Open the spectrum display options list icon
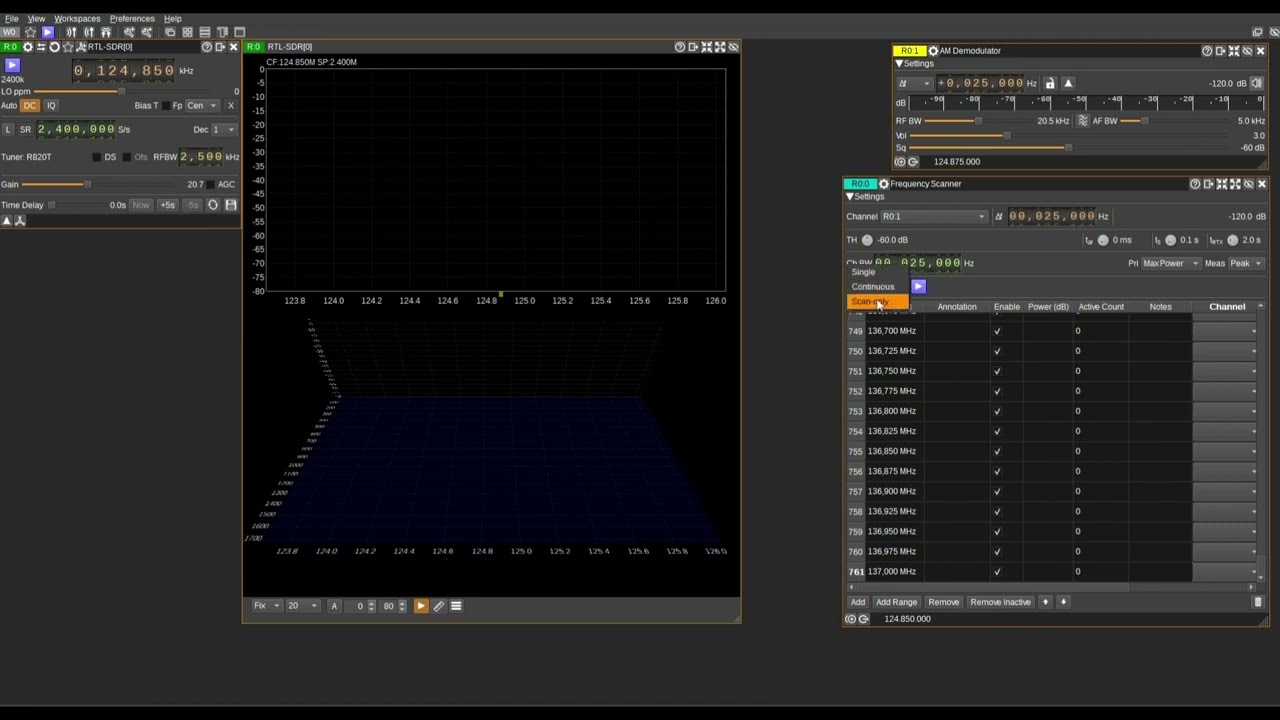This screenshot has width=1280, height=720. coord(456,606)
